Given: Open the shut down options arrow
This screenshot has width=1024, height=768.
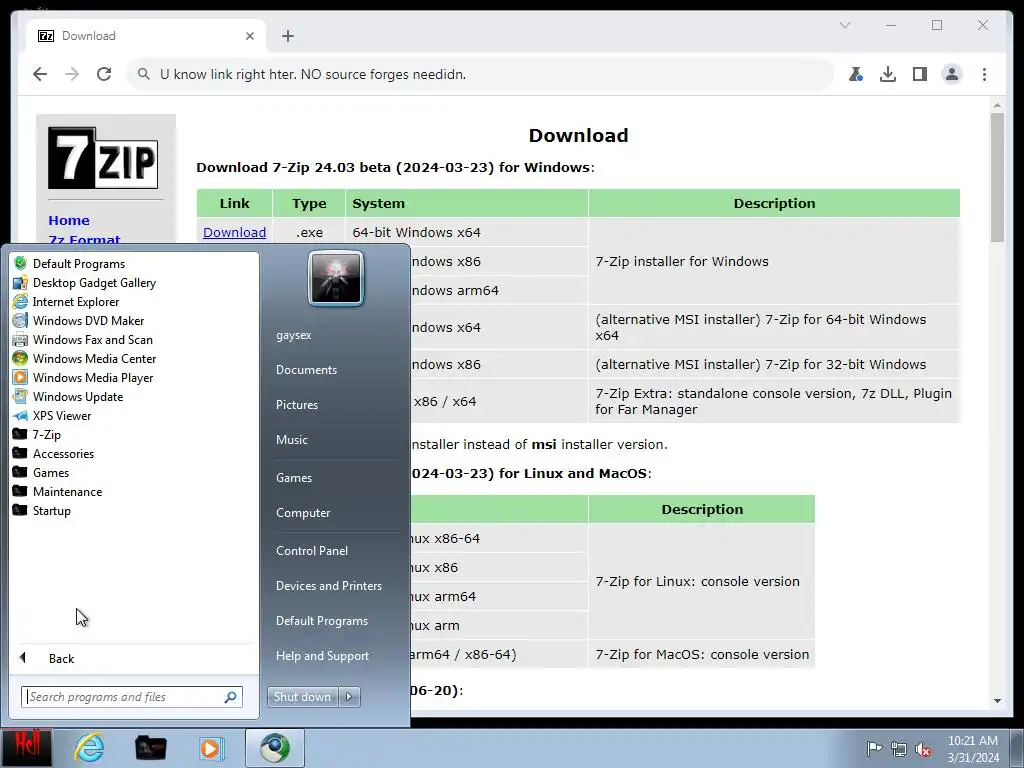Looking at the screenshot, I should (349, 697).
